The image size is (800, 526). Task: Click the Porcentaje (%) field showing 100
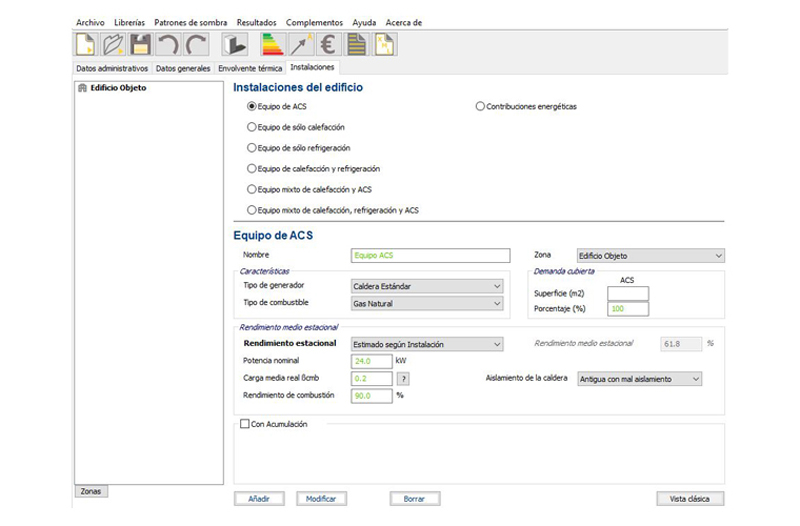point(628,309)
